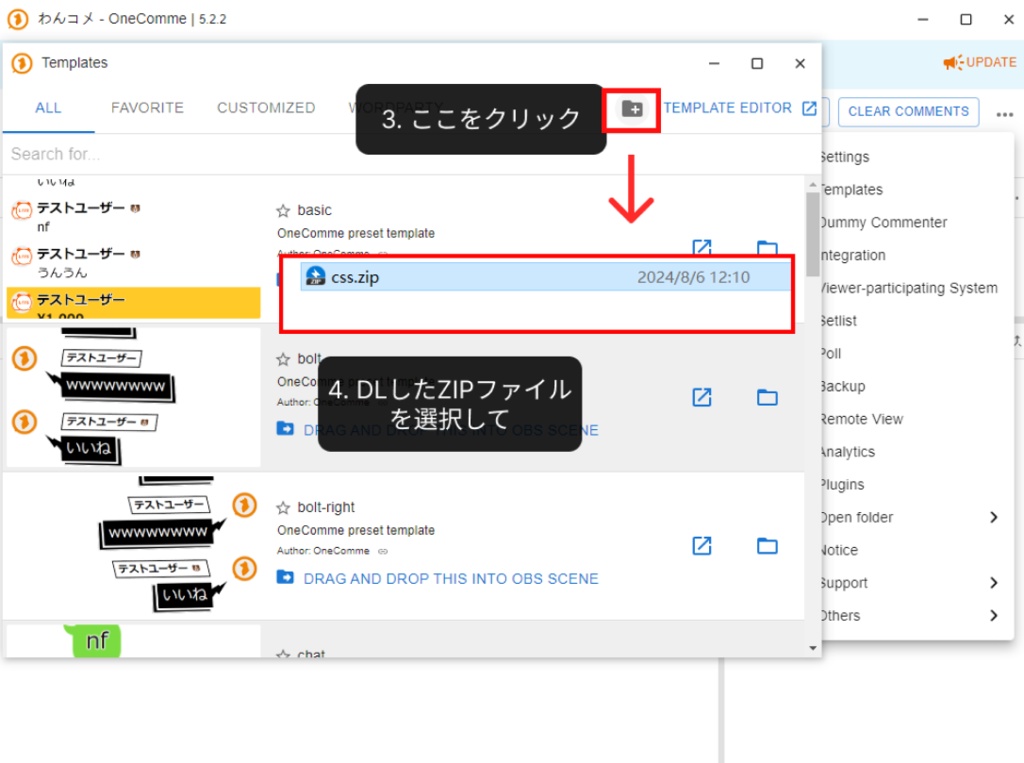1024x763 pixels.
Task: Open the folder icon for the bolt template
Action: [767, 397]
